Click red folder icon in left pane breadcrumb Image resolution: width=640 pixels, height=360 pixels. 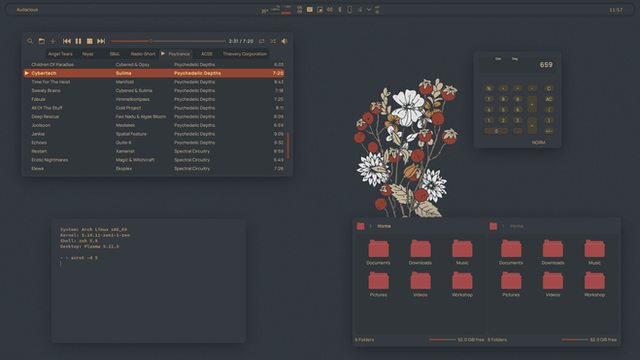coord(360,226)
